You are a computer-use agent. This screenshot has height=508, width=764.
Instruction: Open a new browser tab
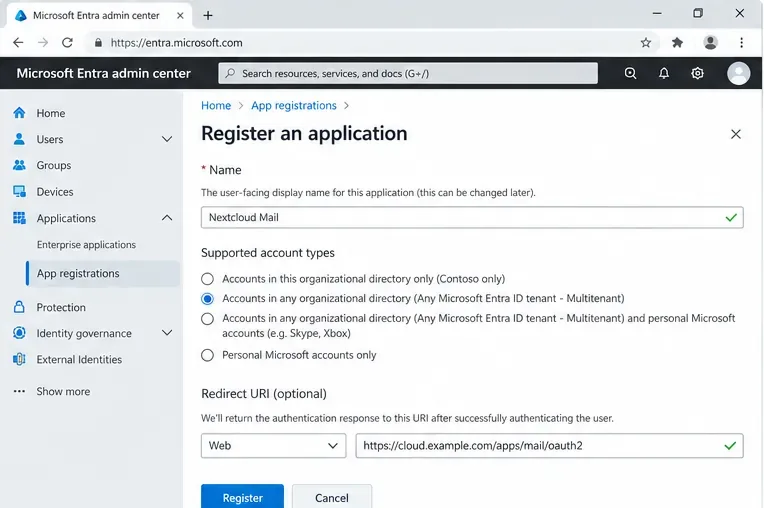(x=208, y=16)
